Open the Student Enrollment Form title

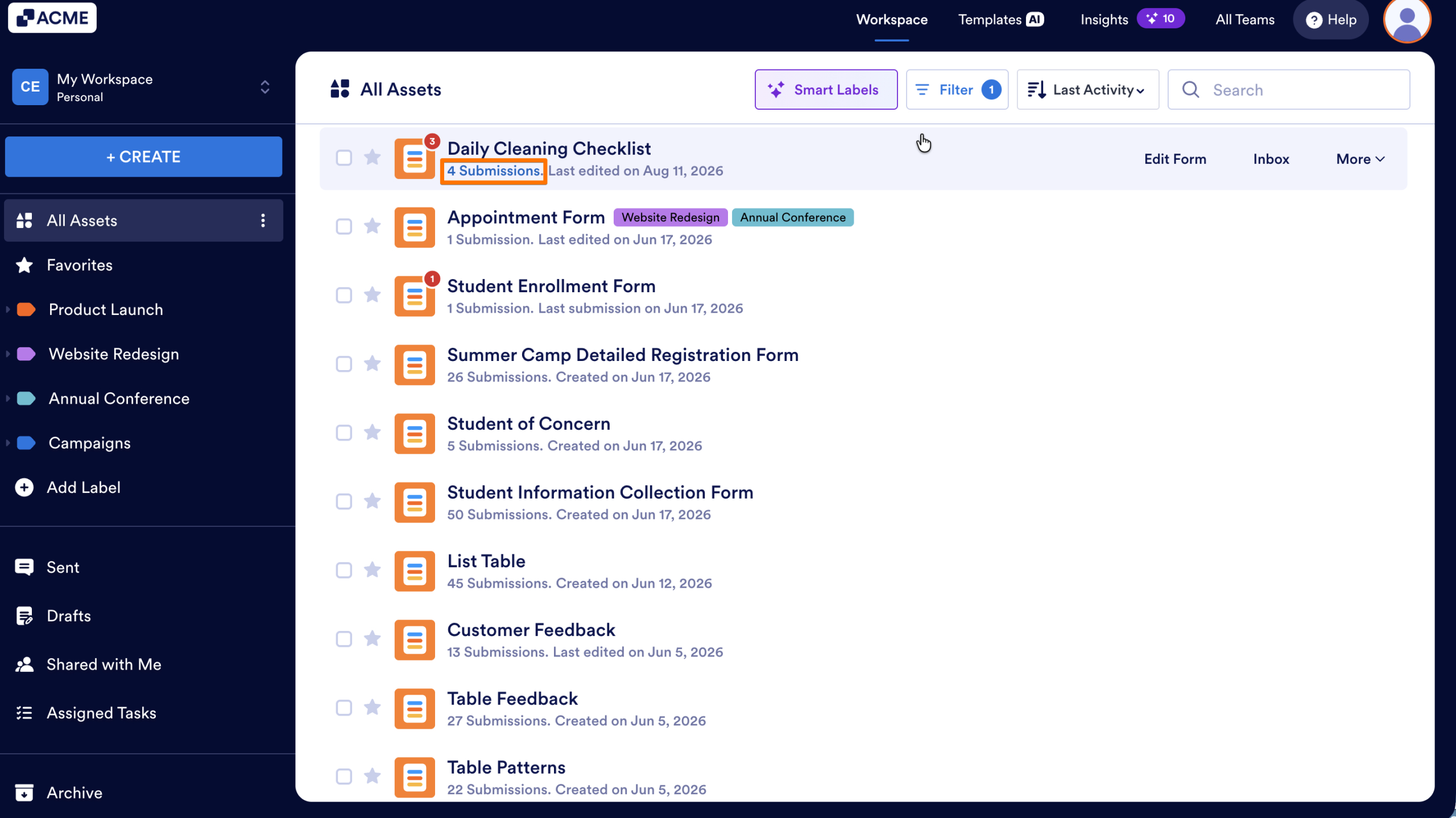tap(551, 286)
